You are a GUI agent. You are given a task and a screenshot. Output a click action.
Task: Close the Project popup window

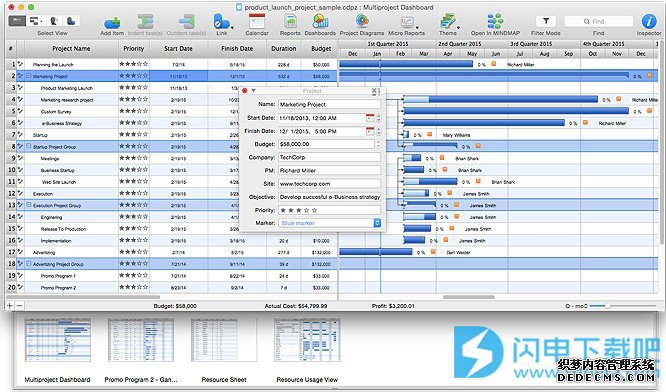click(x=244, y=90)
